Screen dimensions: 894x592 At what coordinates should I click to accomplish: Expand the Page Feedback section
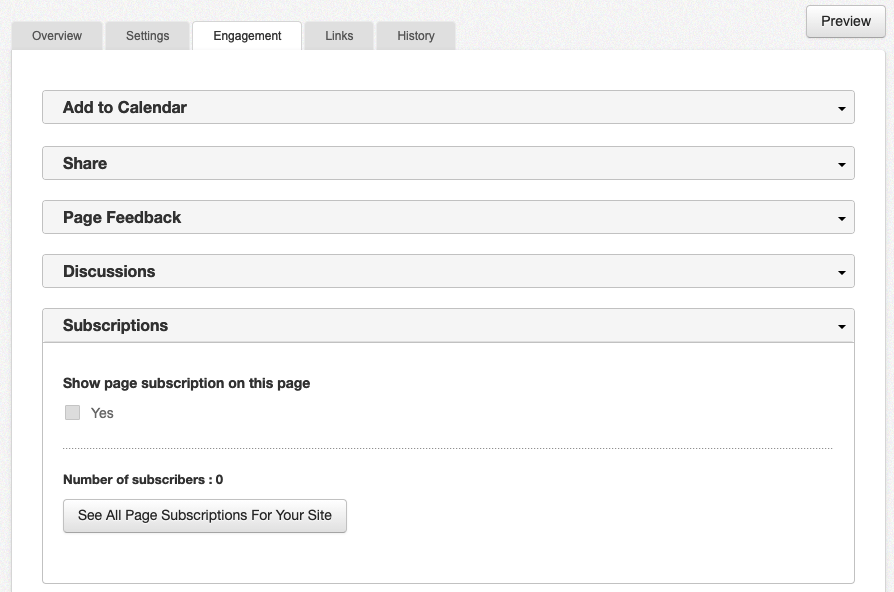point(448,216)
